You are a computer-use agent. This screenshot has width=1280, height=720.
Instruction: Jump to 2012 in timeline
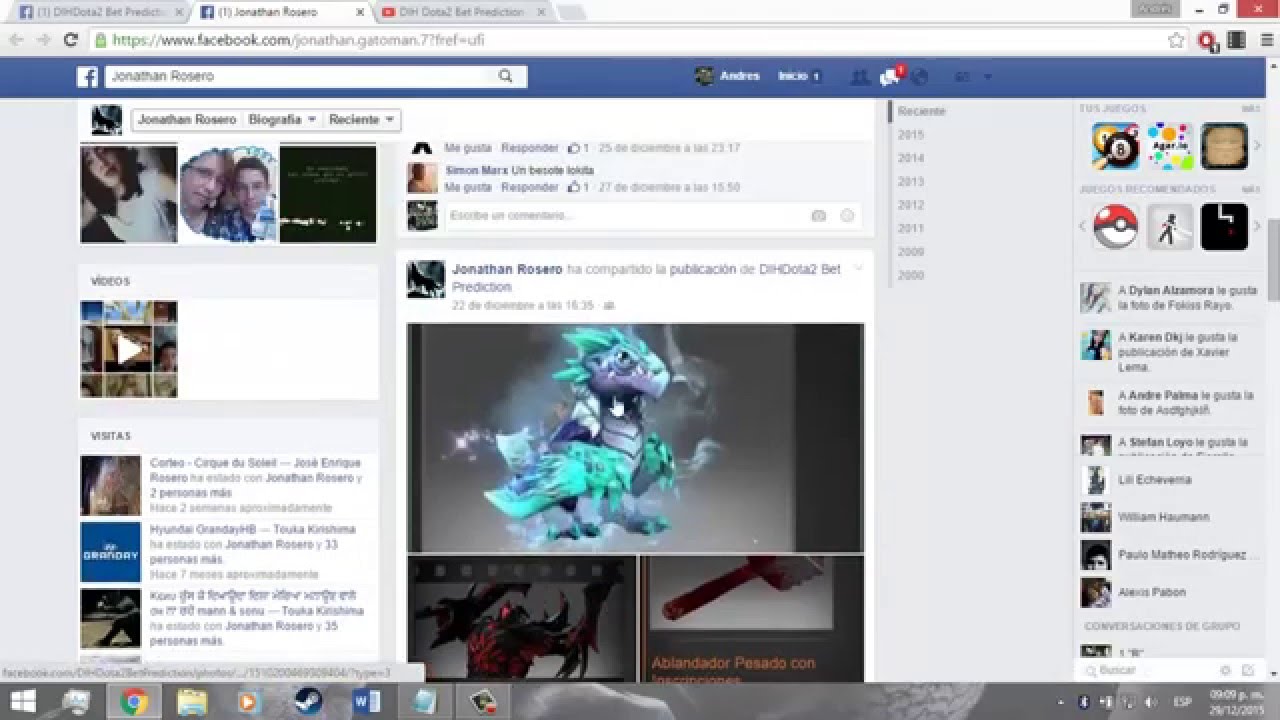click(911, 205)
